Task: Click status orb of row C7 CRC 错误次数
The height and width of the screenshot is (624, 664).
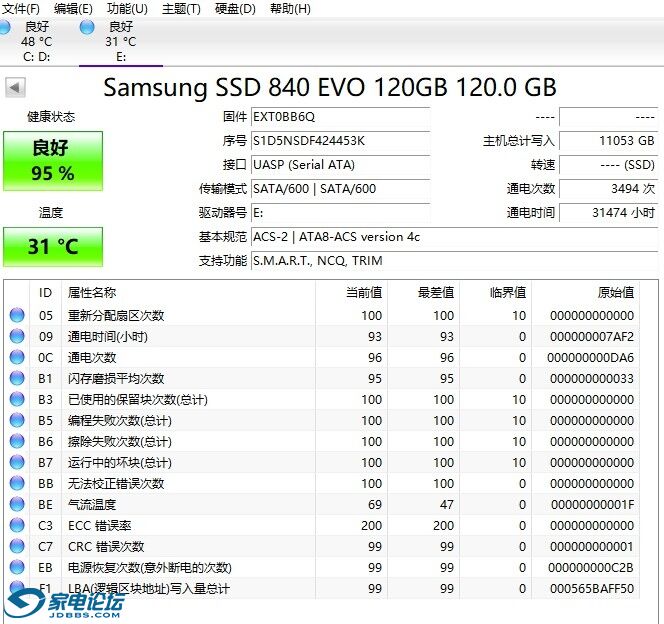Action: (17, 546)
